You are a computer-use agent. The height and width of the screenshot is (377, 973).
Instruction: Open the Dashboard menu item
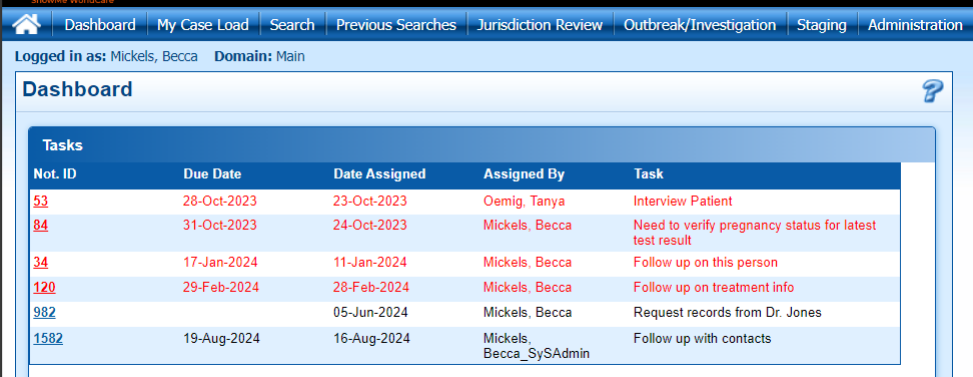(x=100, y=25)
